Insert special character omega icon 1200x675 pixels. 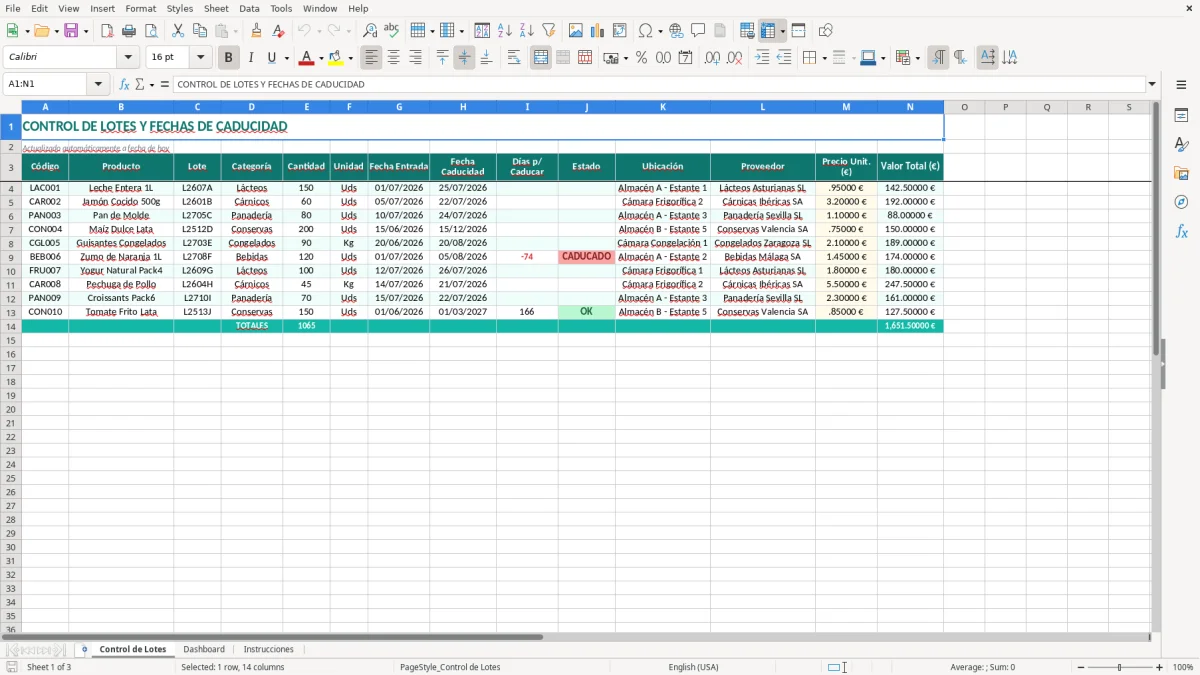click(x=645, y=31)
